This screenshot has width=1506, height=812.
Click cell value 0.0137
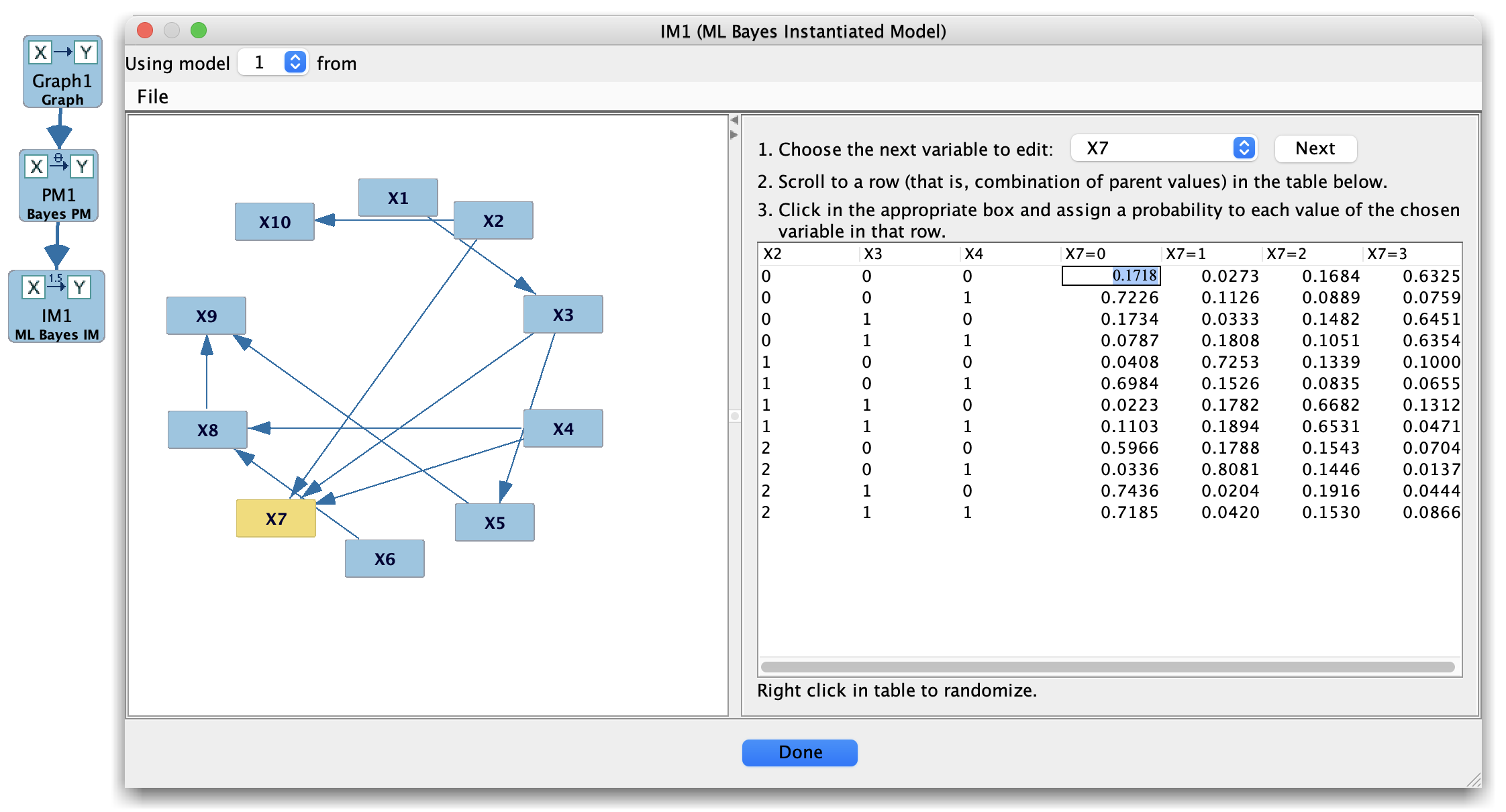click(x=1432, y=469)
